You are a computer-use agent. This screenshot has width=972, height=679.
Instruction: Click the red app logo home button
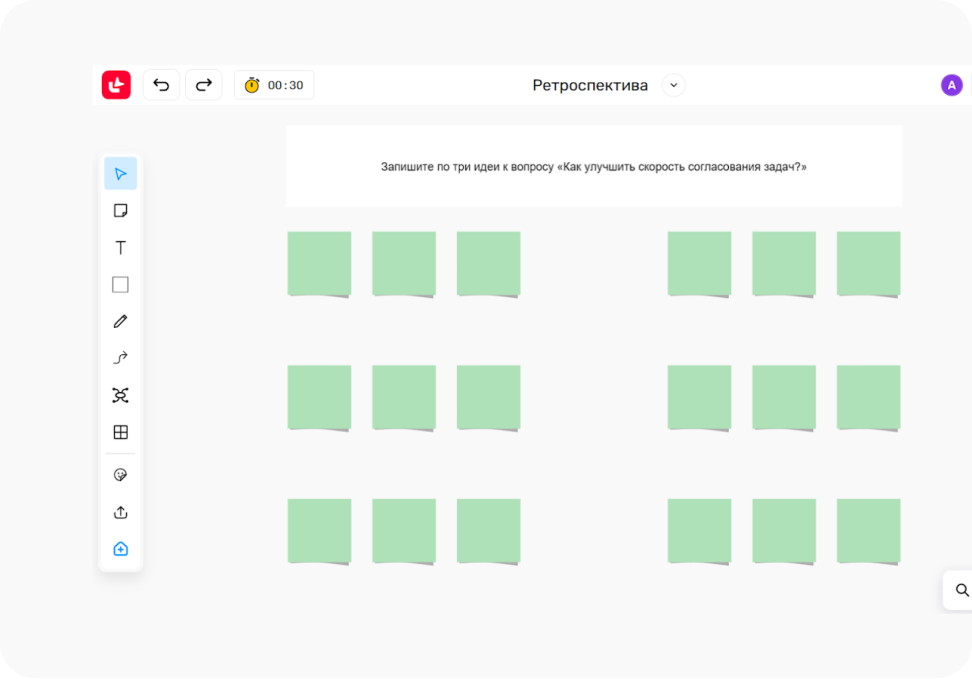point(116,85)
